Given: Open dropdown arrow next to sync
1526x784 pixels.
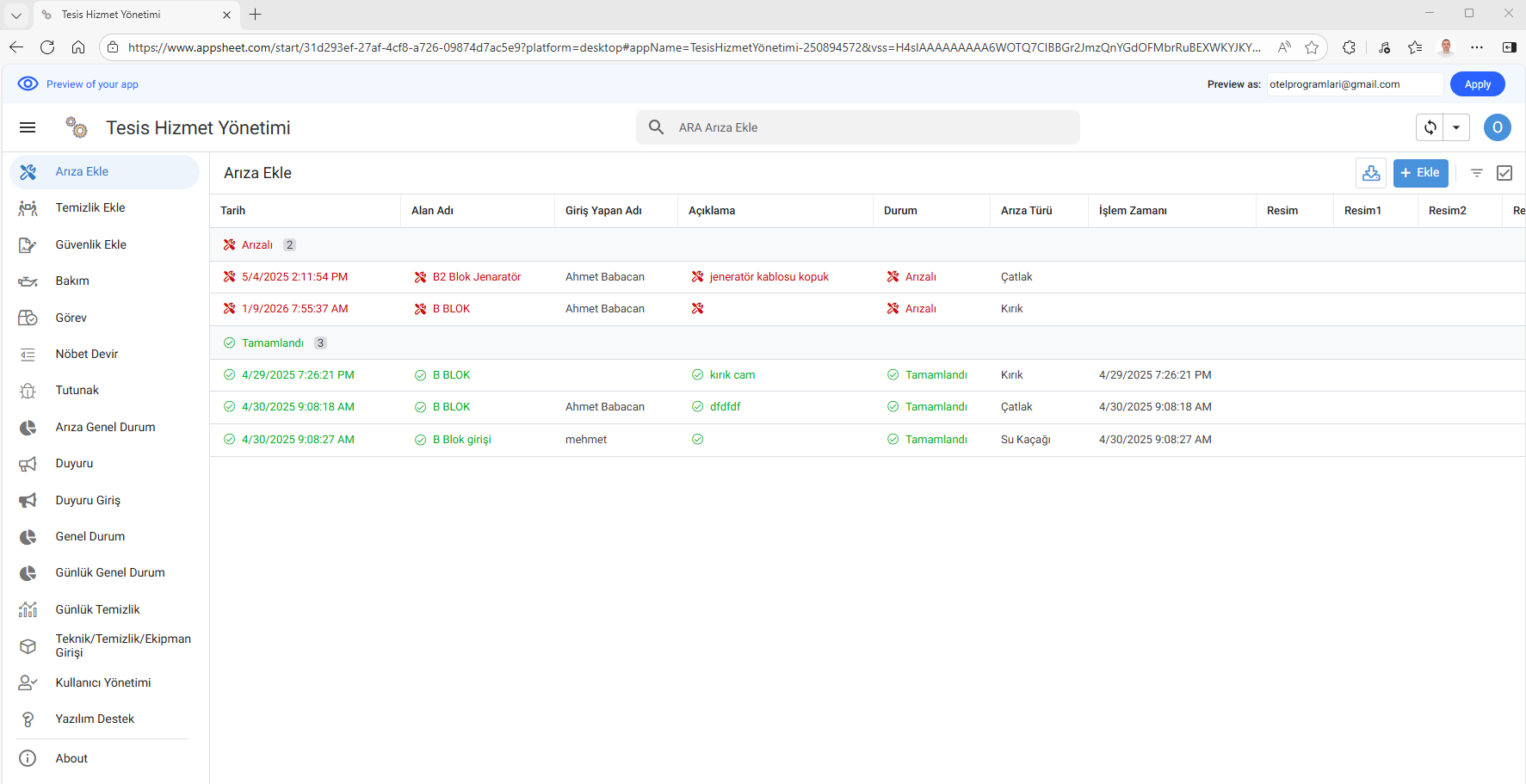Looking at the screenshot, I should pos(1456,127).
